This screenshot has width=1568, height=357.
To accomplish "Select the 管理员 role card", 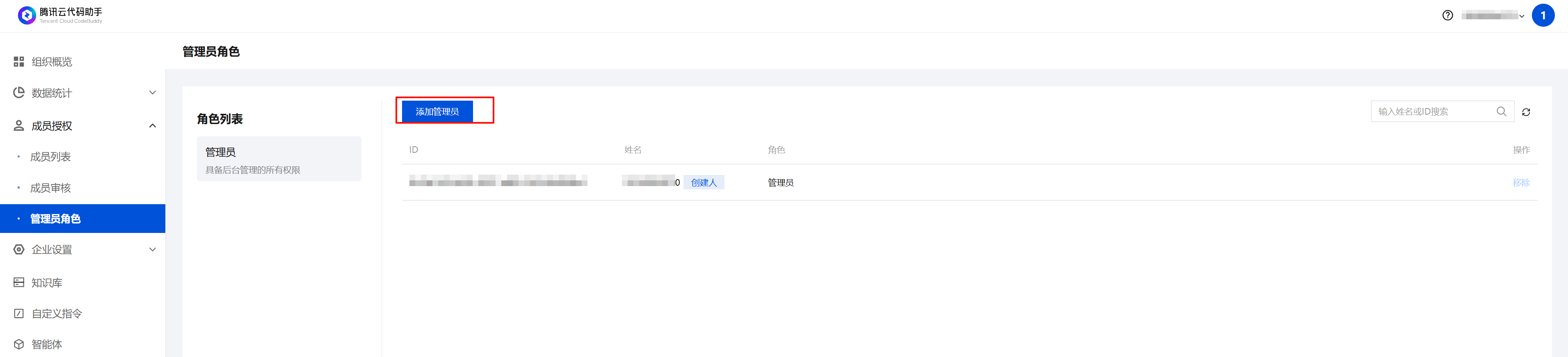I will 279,159.
